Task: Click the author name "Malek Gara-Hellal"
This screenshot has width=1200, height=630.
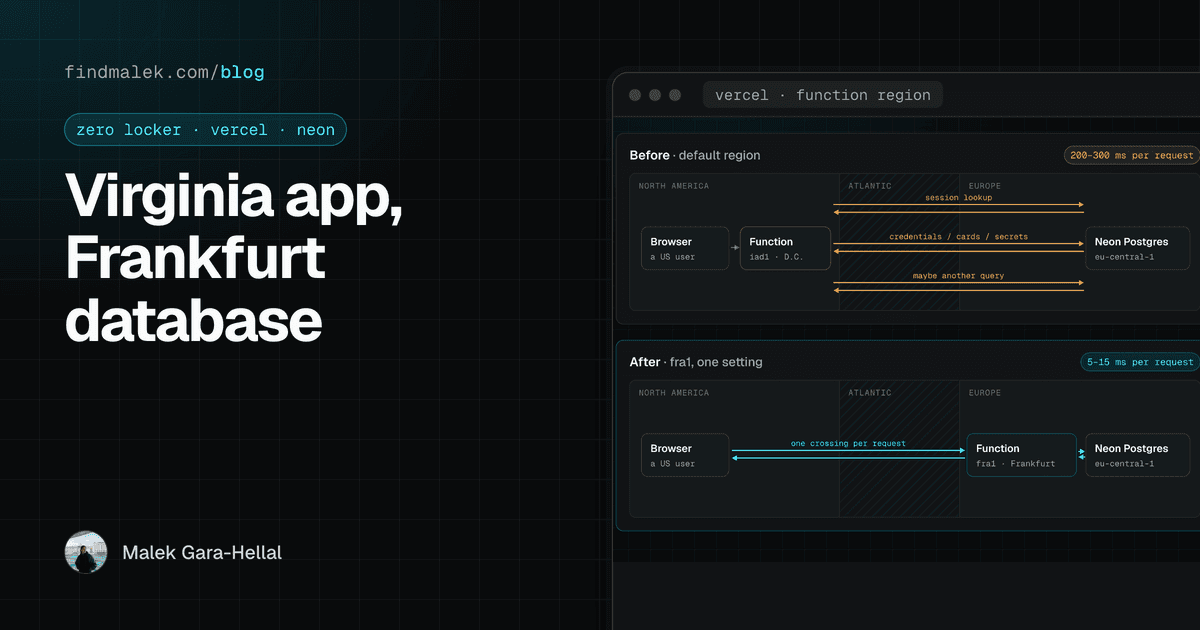Action: (x=202, y=552)
